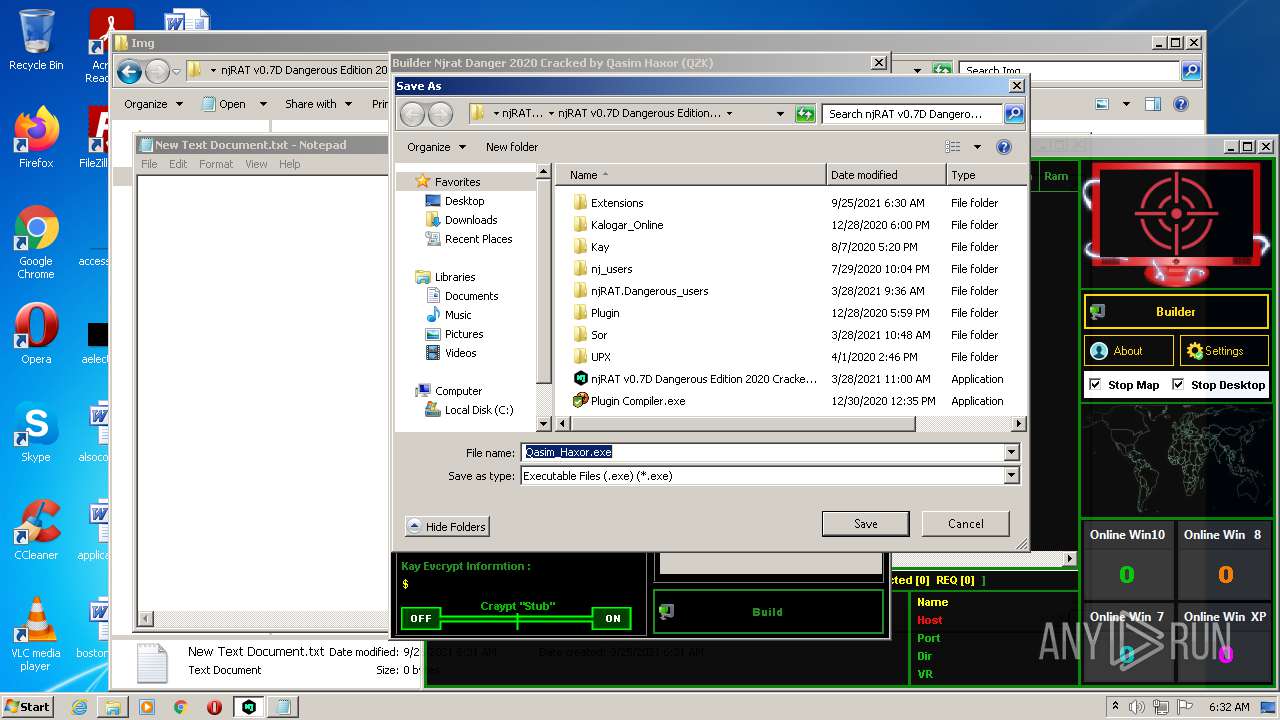Image resolution: width=1280 pixels, height=720 pixels.
Task: Toggle Stop Desktop checkbox
Action: click(1178, 384)
